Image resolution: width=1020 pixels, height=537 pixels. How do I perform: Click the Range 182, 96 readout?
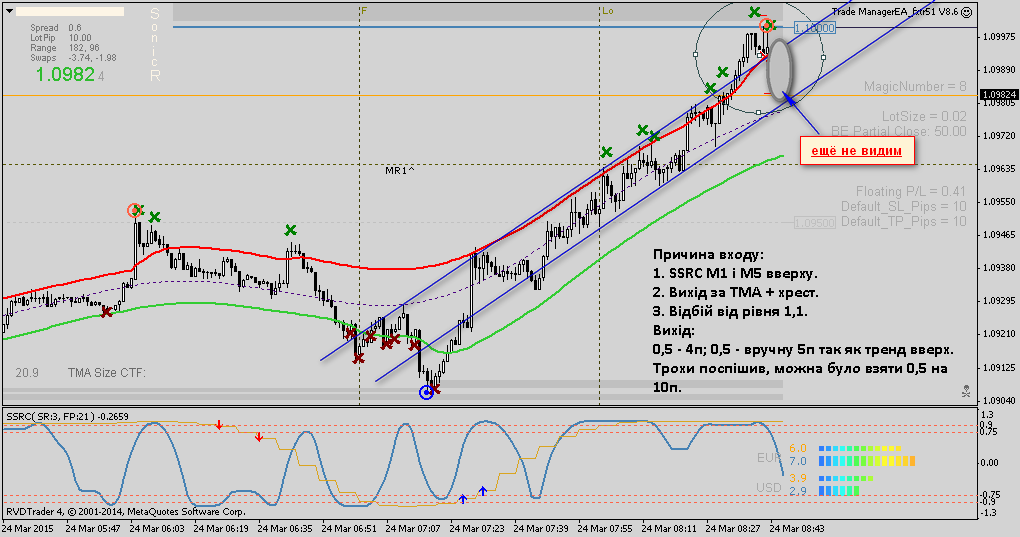64,47
